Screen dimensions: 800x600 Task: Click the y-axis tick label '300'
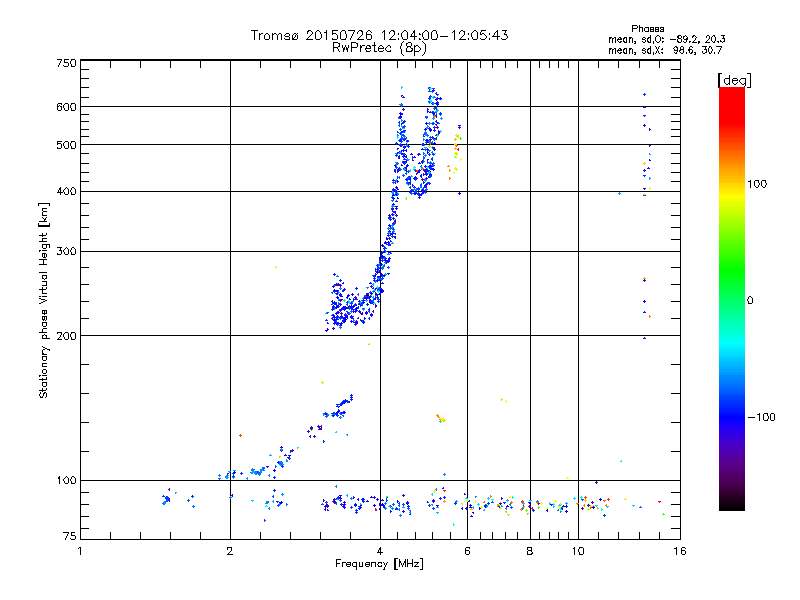pyautogui.click(x=66, y=252)
